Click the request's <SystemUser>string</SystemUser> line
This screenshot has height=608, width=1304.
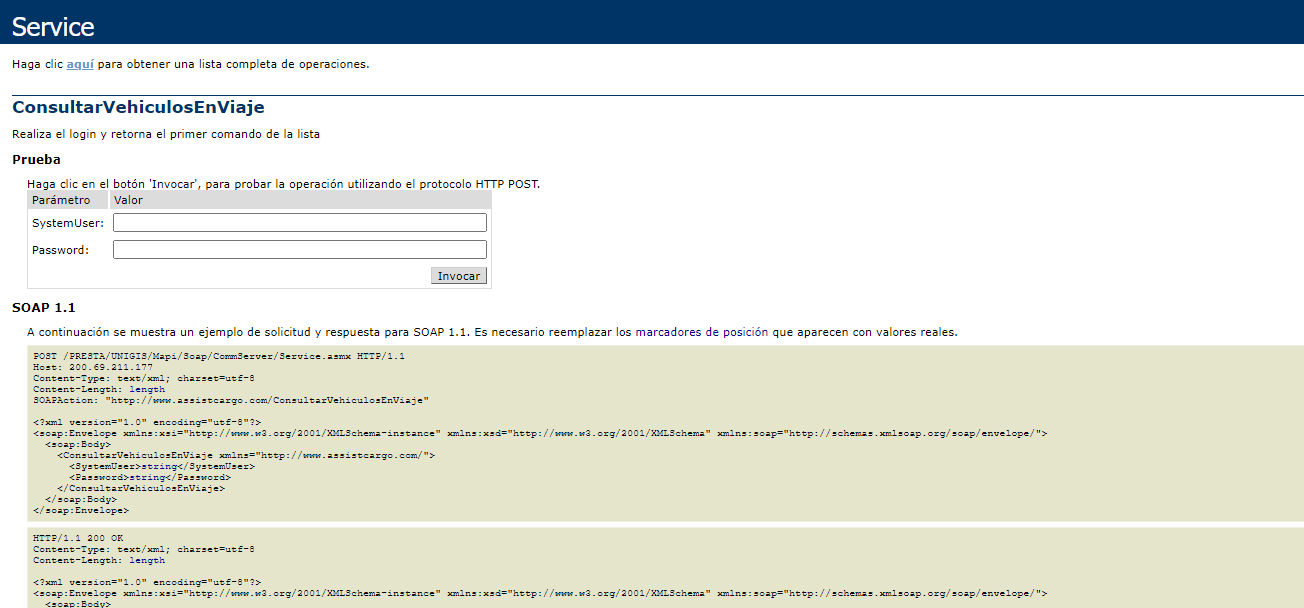[162, 466]
